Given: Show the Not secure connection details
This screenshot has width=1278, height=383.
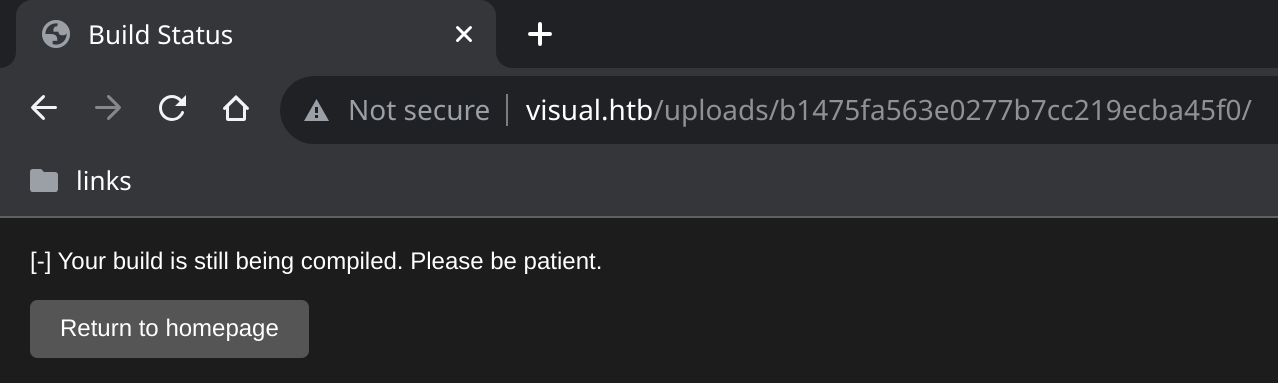Looking at the screenshot, I should tap(419, 110).
